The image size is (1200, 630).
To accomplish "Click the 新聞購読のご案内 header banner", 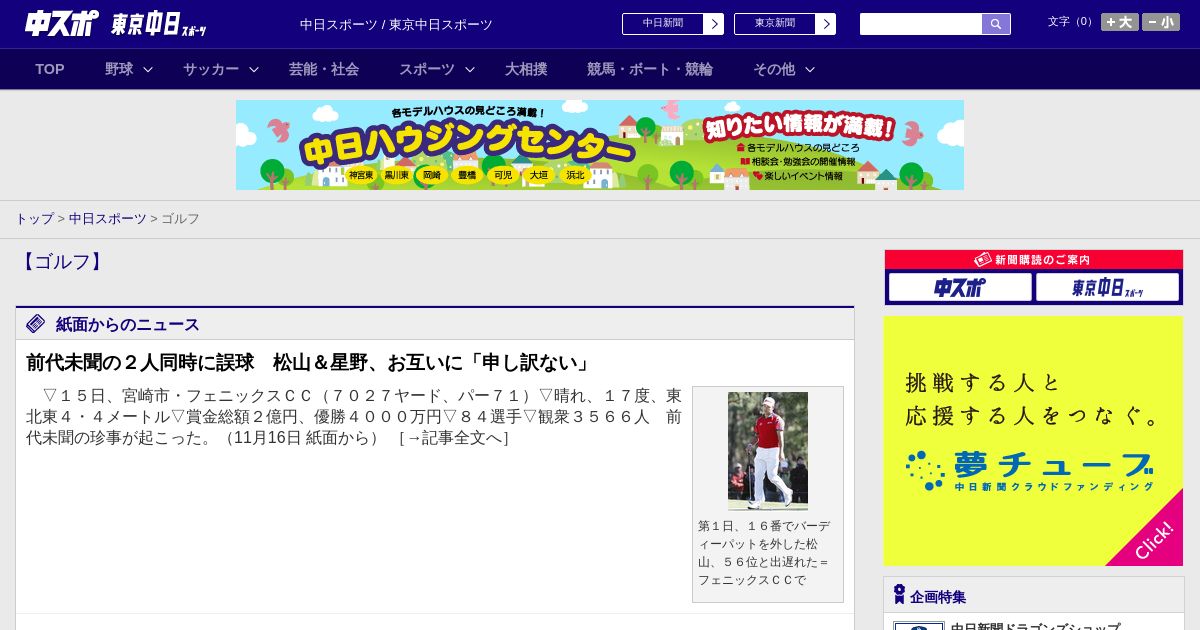I will 1034,260.
